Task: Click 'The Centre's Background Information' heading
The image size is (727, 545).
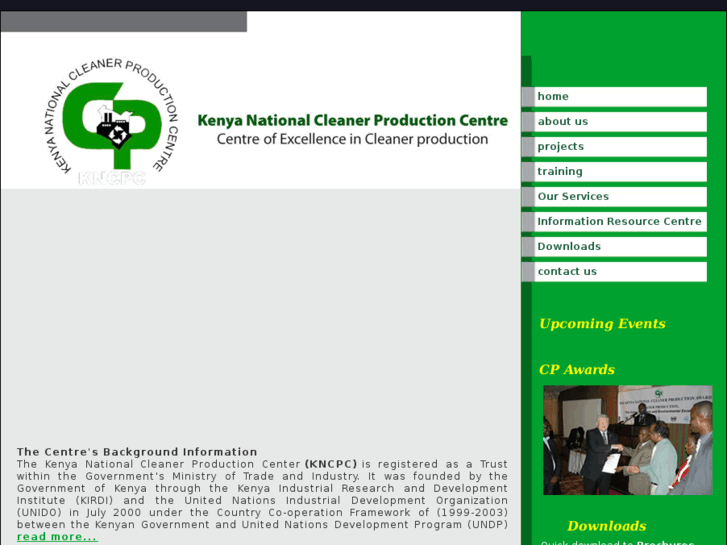Action: click(137, 452)
